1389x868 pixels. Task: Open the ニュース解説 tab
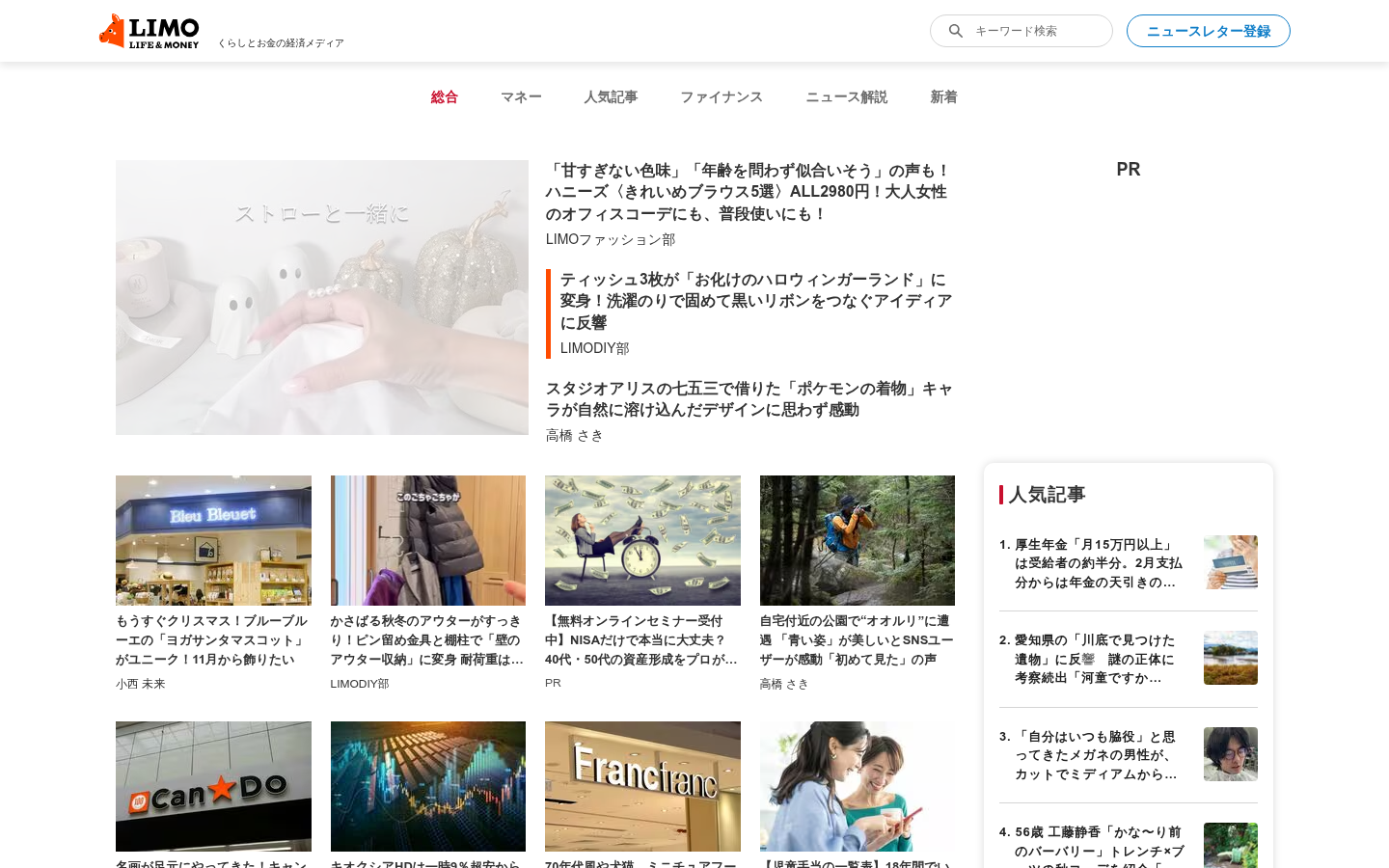847,96
